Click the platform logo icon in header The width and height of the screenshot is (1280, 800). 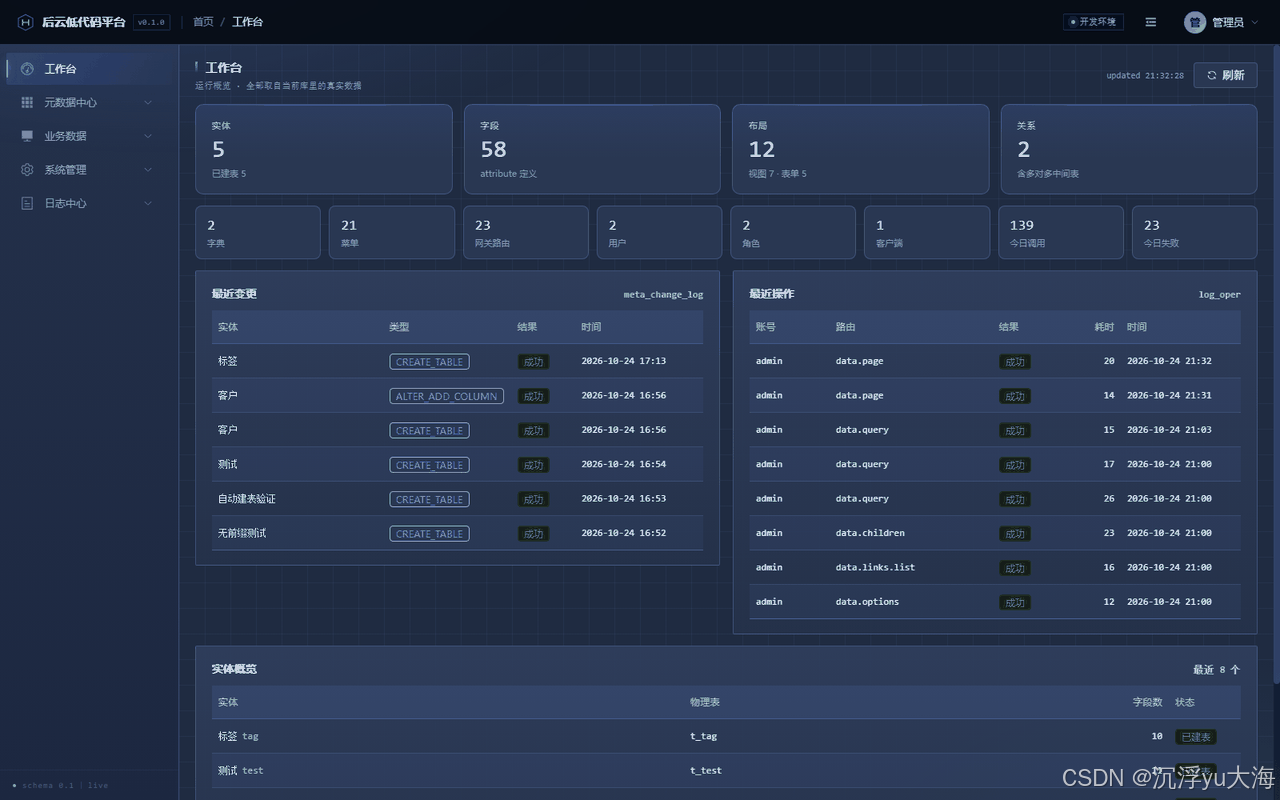coord(26,22)
